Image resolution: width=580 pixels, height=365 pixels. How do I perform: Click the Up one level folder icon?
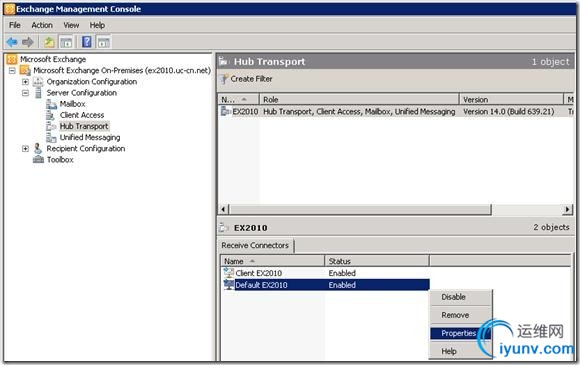pyautogui.click(x=49, y=42)
